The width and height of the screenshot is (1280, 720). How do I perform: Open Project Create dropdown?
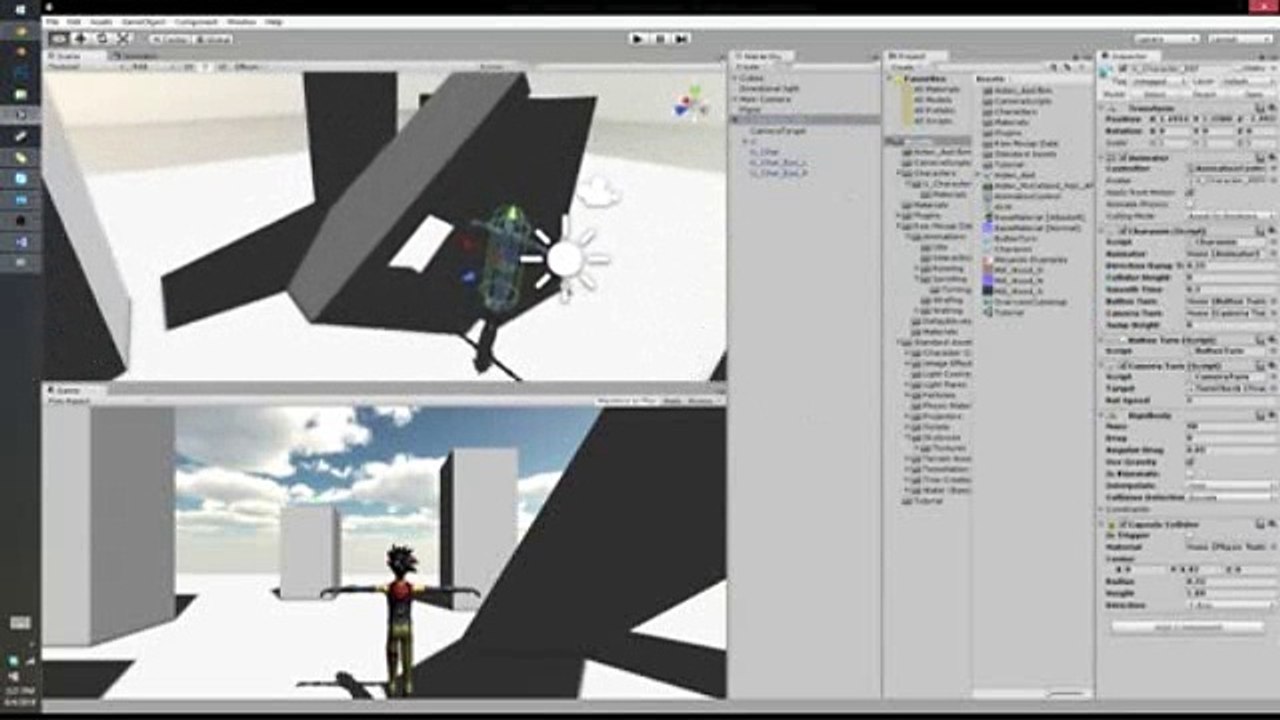[902, 67]
